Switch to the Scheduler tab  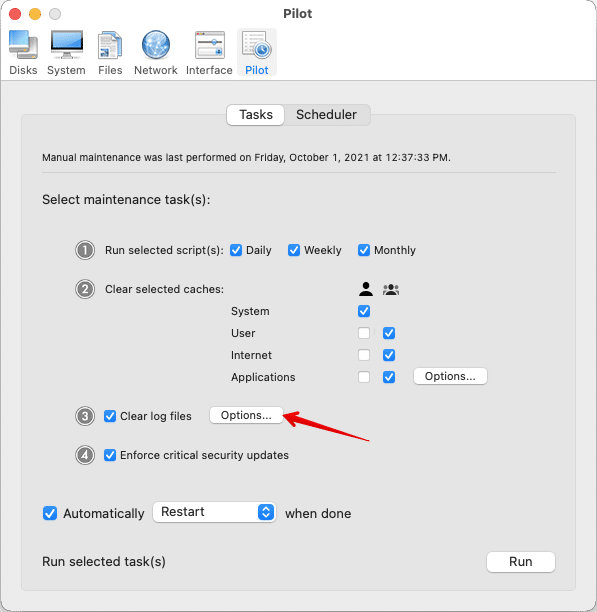click(327, 115)
